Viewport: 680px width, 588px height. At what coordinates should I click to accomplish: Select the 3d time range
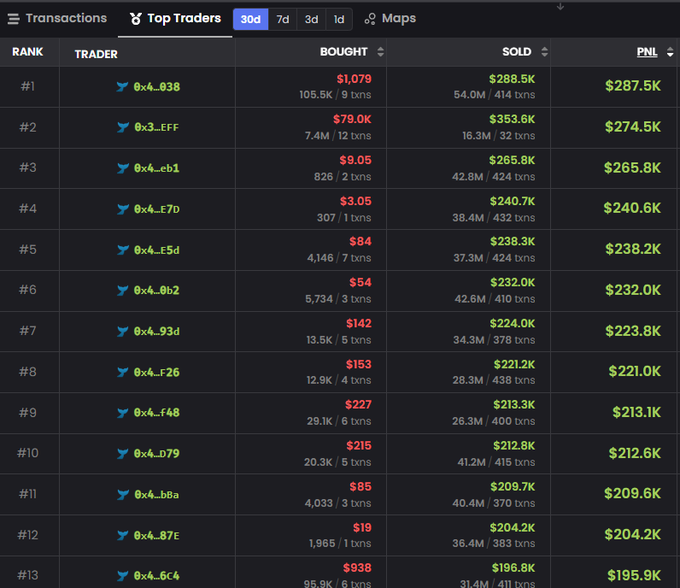311,19
